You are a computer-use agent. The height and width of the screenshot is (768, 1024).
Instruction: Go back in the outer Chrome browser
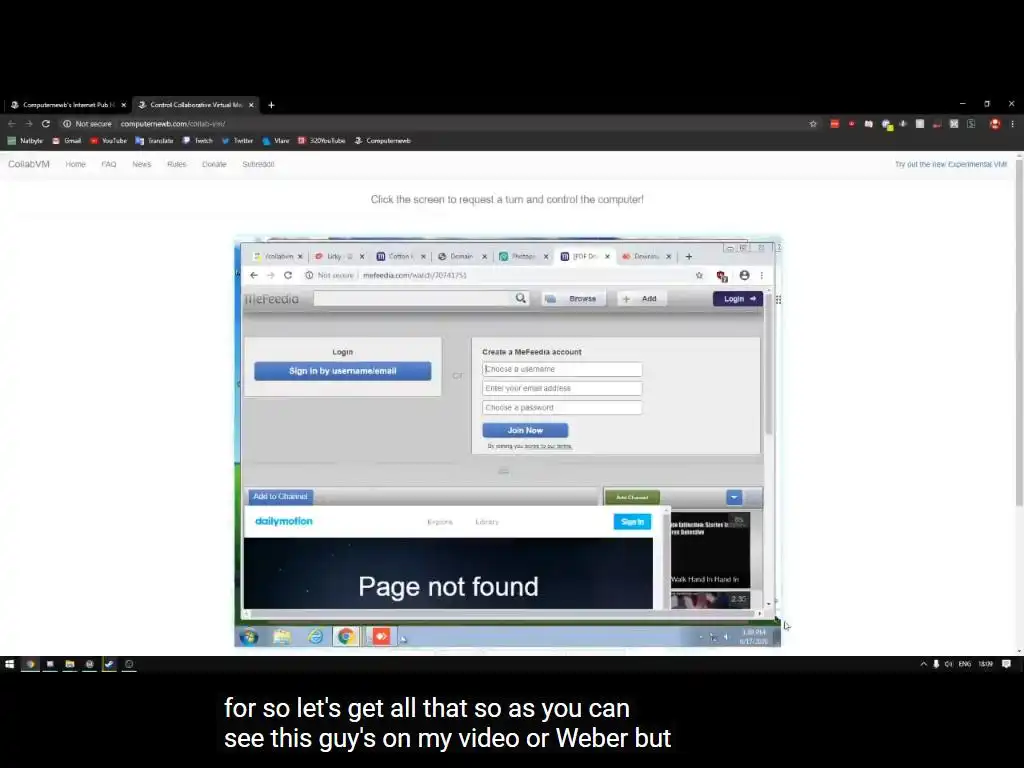click(x=11, y=123)
